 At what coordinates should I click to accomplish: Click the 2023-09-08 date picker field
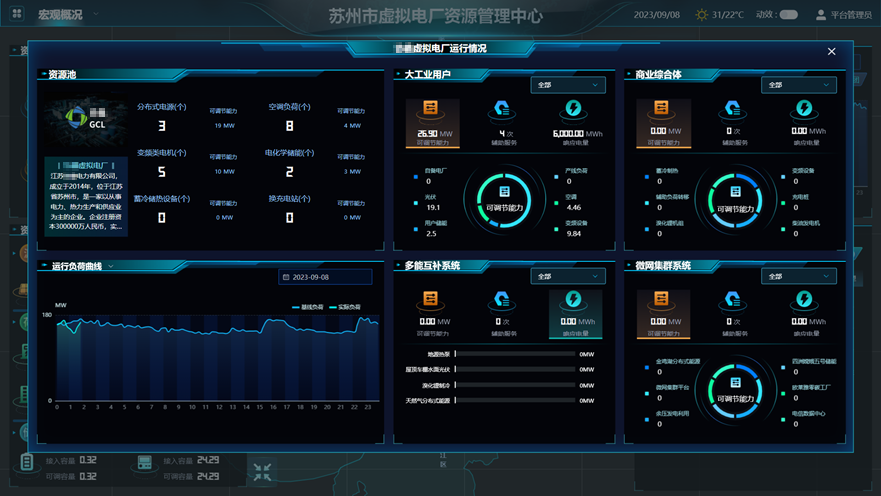tap(325, 277)
